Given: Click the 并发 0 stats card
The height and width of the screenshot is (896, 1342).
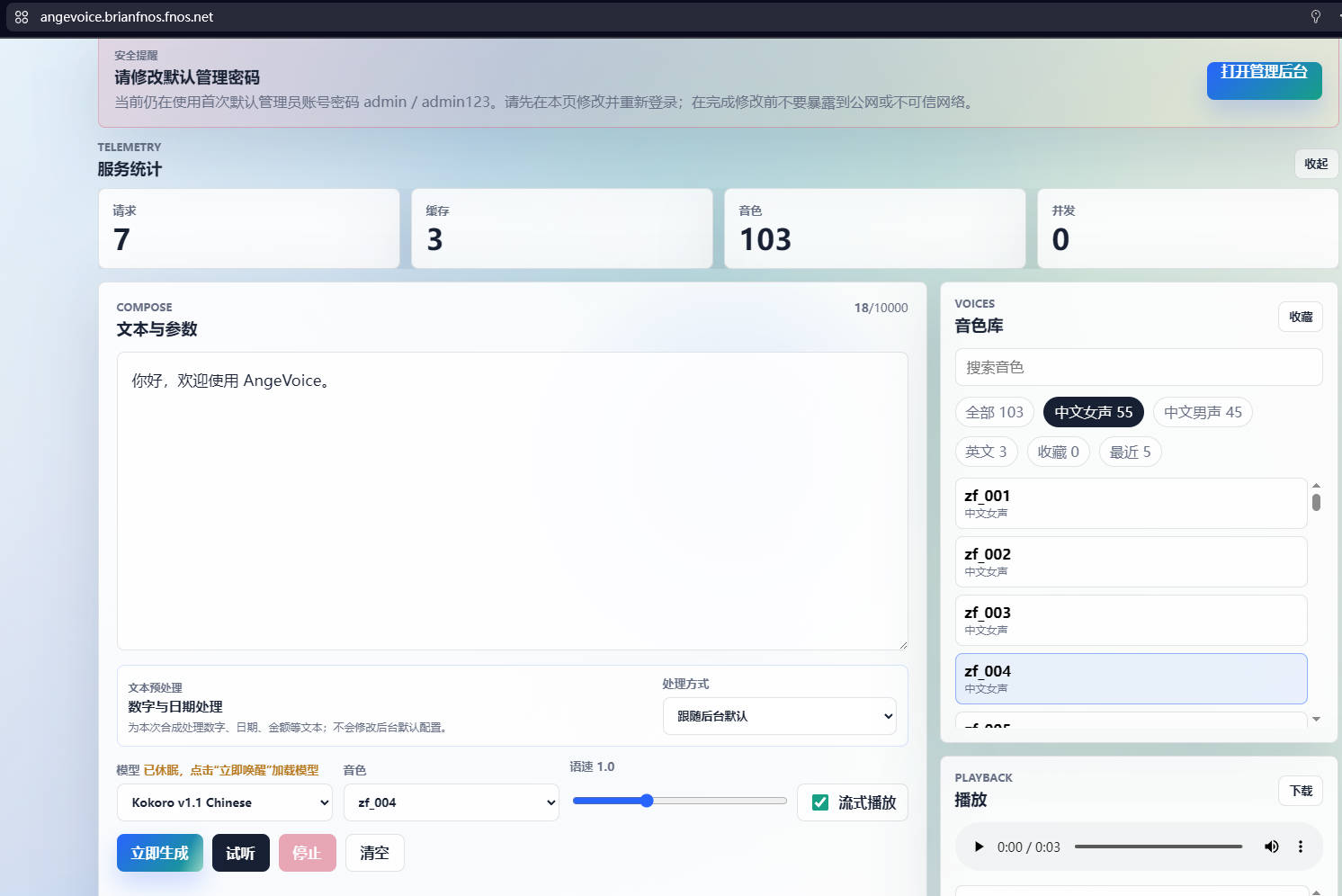Looking at the screenshot, I should tap(1188, 228).
